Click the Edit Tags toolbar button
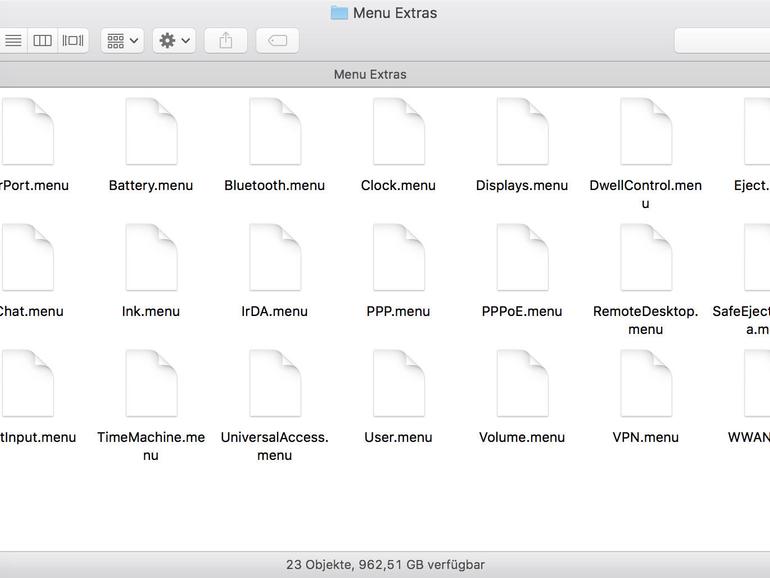The image size is (770, 578). (x=277, y=40)
